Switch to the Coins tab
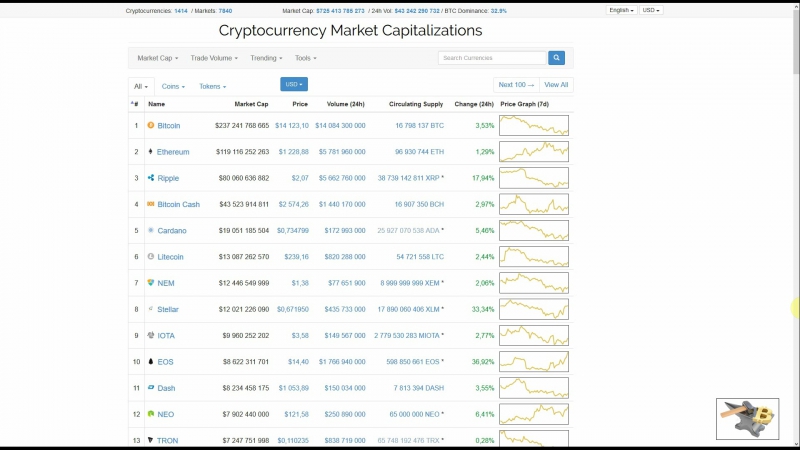Screen dimensions: 800x450 click(173, 87)
